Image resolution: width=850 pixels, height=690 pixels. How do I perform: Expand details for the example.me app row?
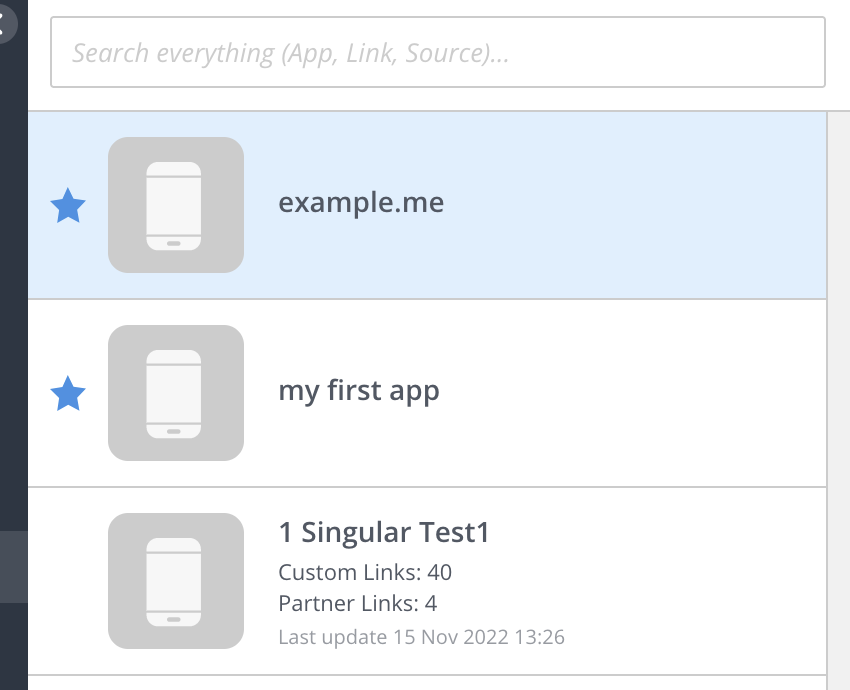click(x=430, y=204)
